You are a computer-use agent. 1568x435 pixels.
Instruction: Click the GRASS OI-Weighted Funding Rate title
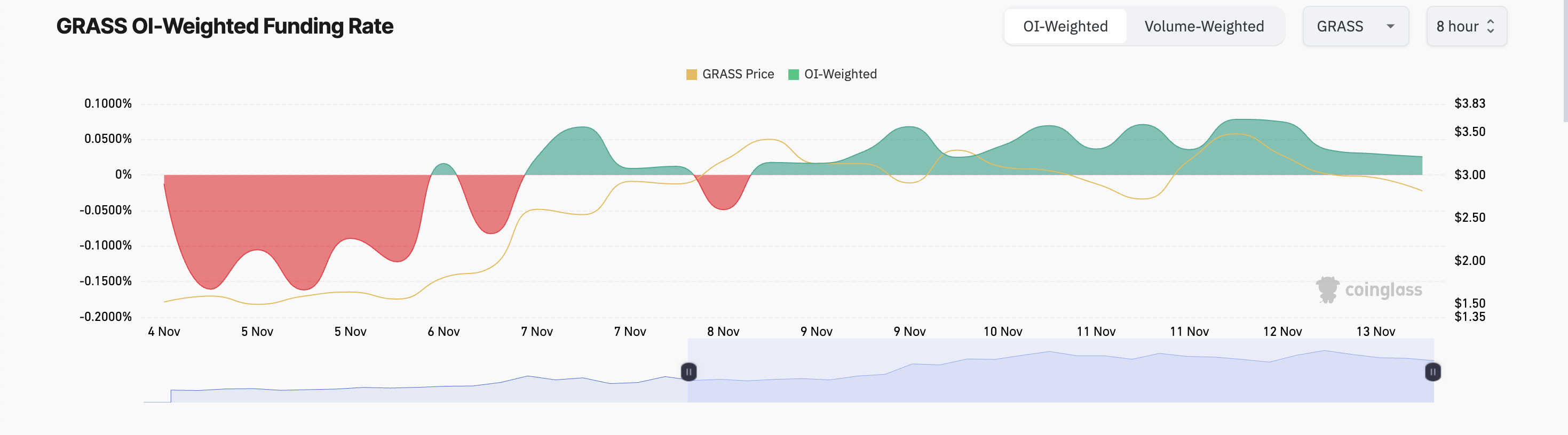225,26
